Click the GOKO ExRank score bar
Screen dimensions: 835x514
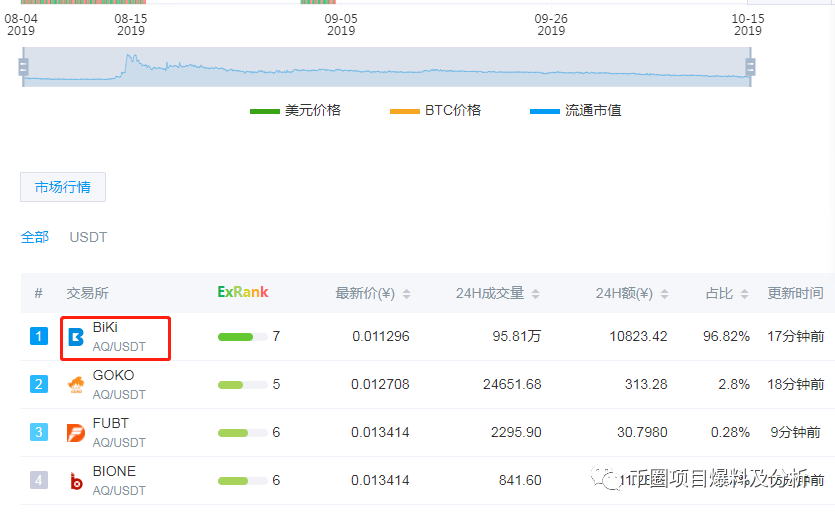click(x=242, y=385)
